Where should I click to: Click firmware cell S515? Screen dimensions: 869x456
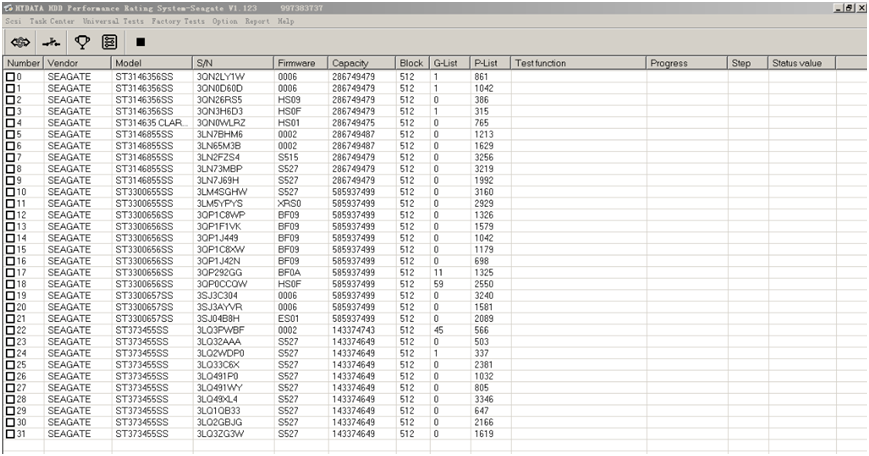288,157
